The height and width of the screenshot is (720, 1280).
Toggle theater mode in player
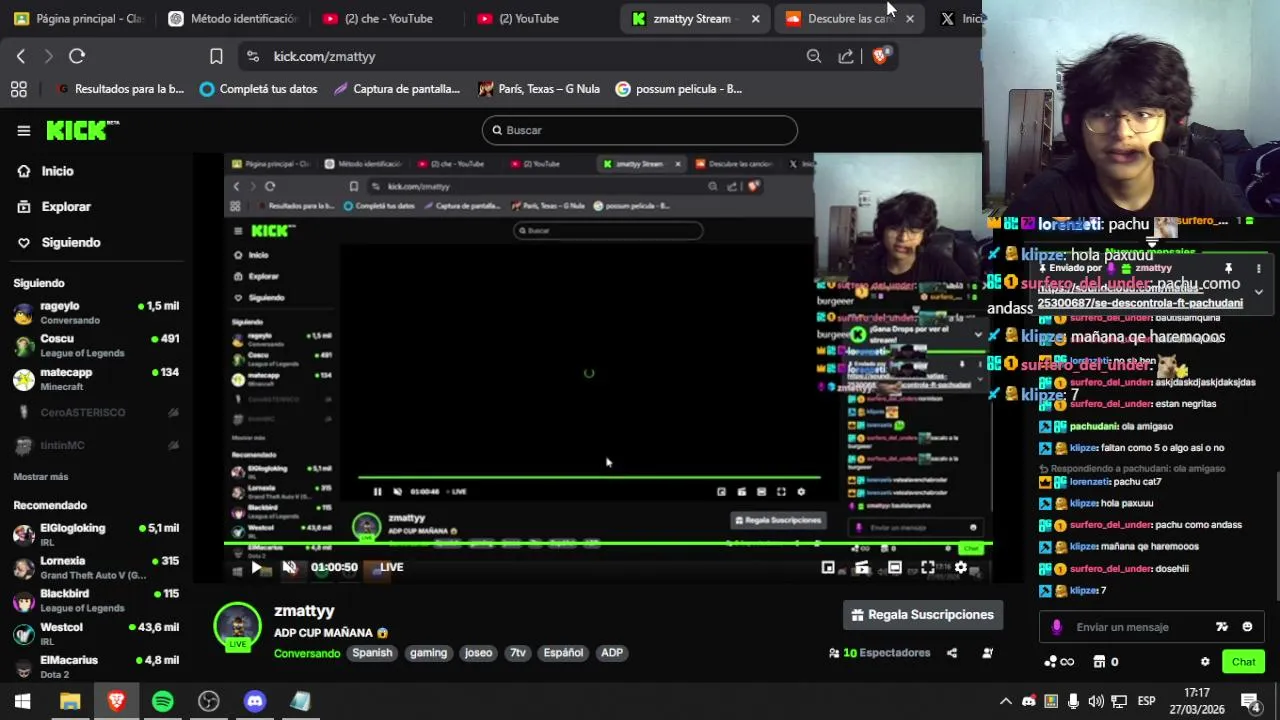coord(895,567)
